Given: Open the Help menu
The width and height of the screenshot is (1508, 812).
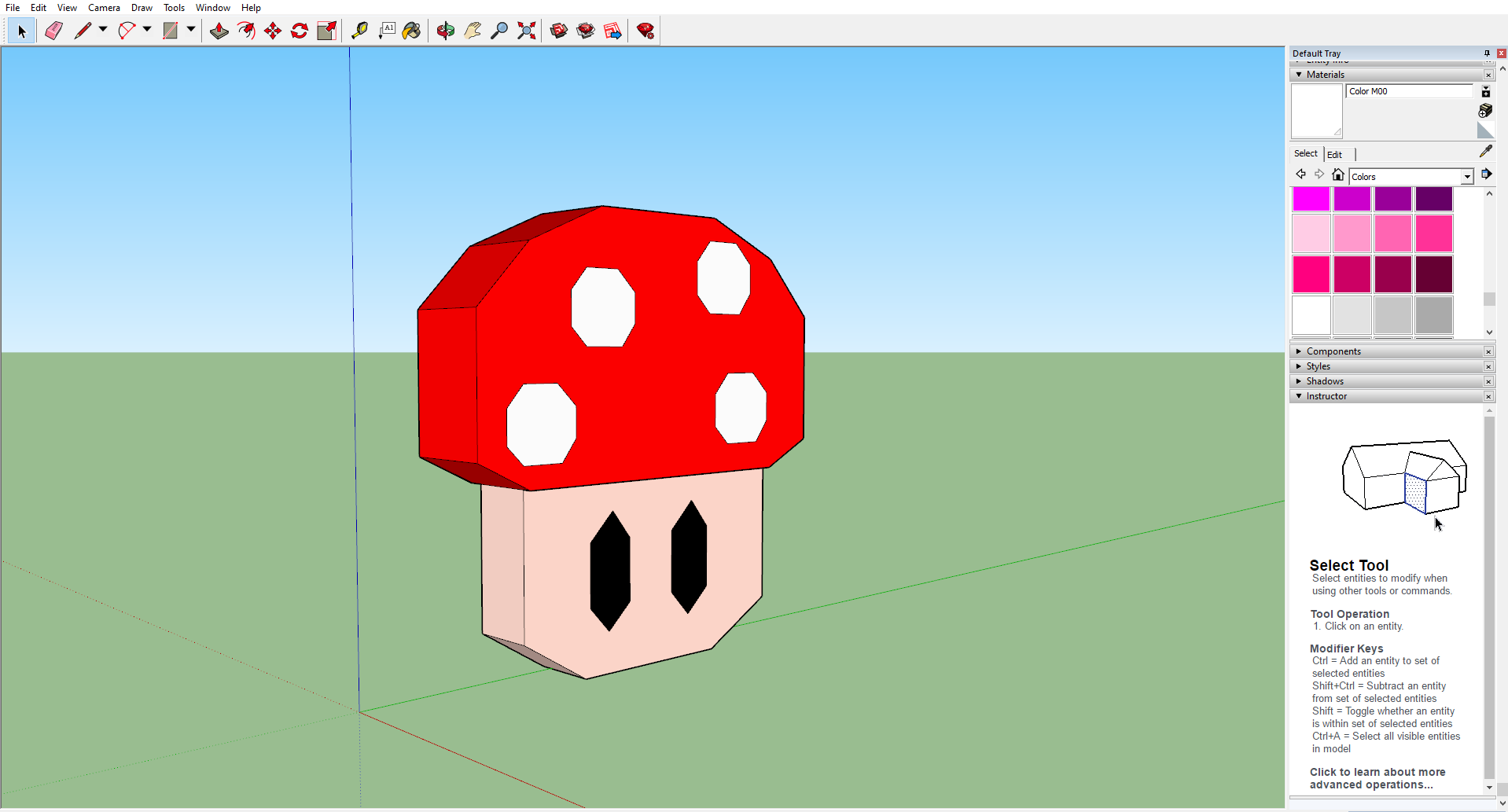Looking at the screenshot, I should tap(251, 8).
